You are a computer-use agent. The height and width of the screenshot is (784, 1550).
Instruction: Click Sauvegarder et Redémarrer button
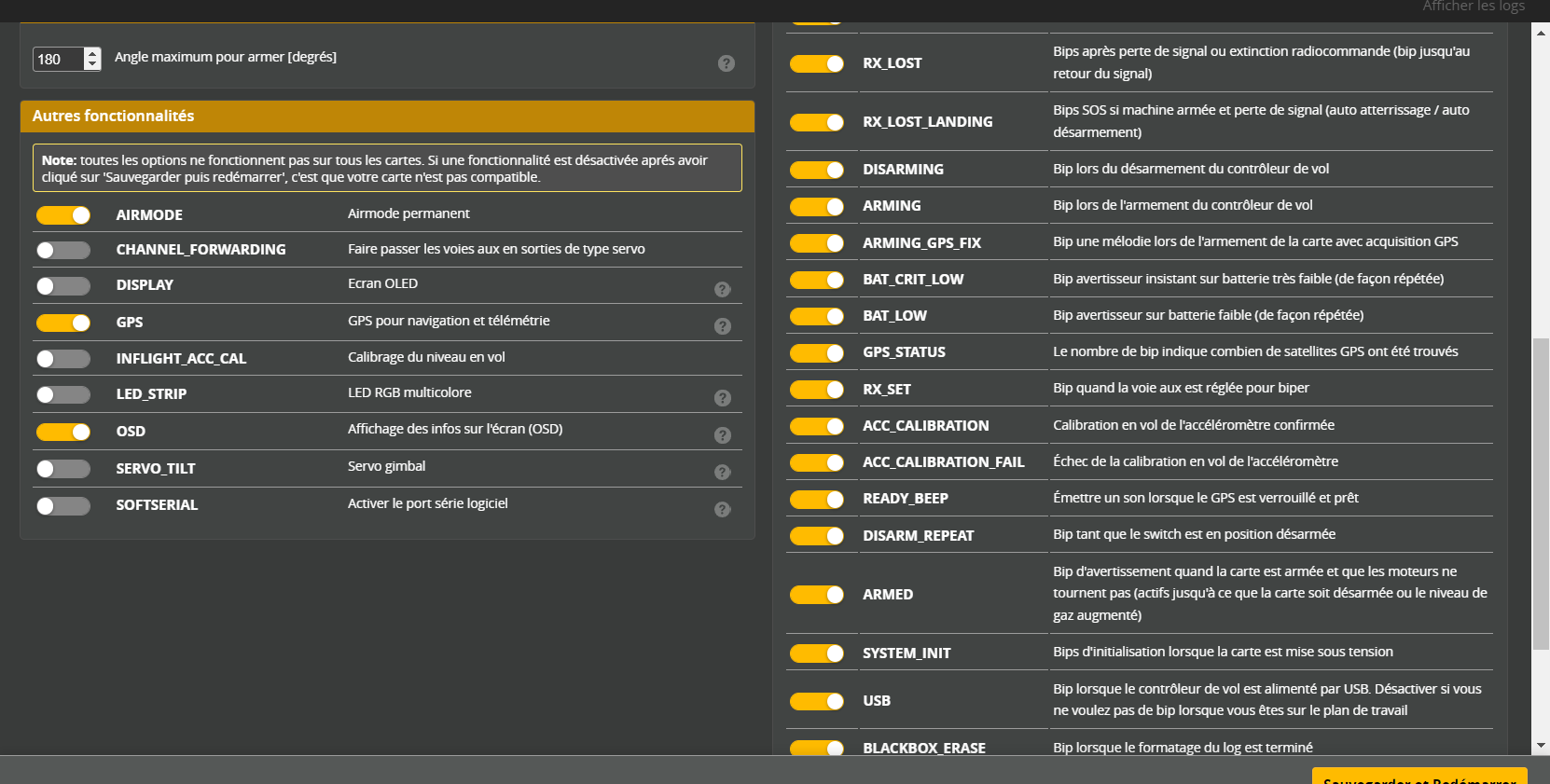click(1419, 777)
